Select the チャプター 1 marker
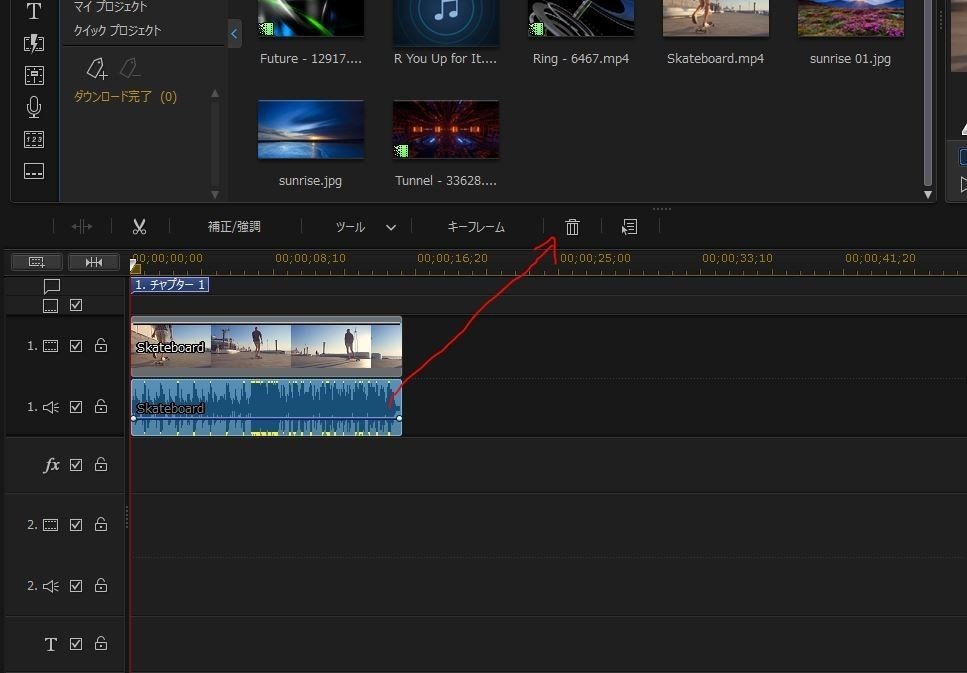Viewport: 967px width, 673px height. point(170,284)
